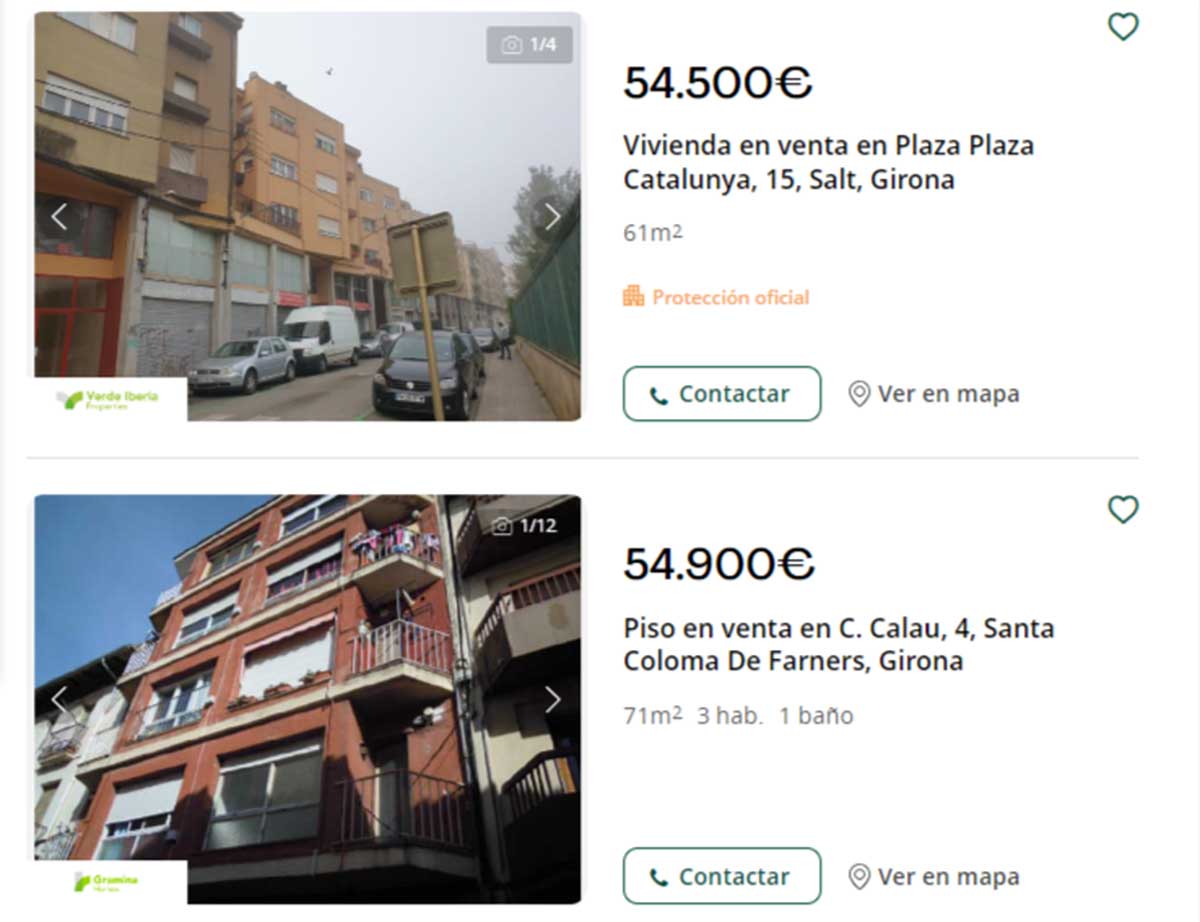Show next photo of C. Calau listing
Image resolution: width=1200 pixels, height=922 pixels.
pyautogui.click(x=551, y=699)
